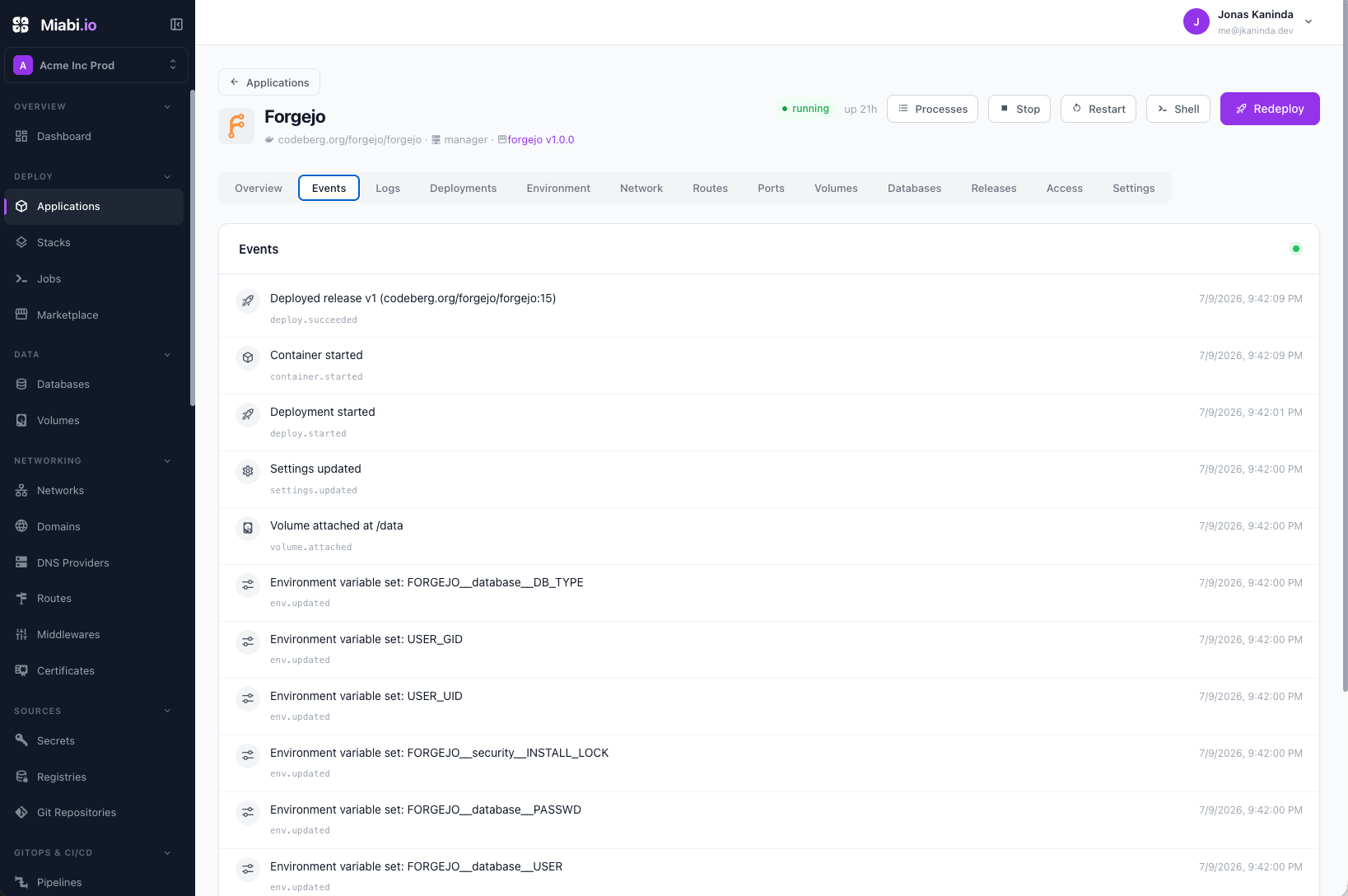Screen dimensions: 1348x896
Task: Open the Volumes tab in the application tab bar
Action: click(836, 188)
